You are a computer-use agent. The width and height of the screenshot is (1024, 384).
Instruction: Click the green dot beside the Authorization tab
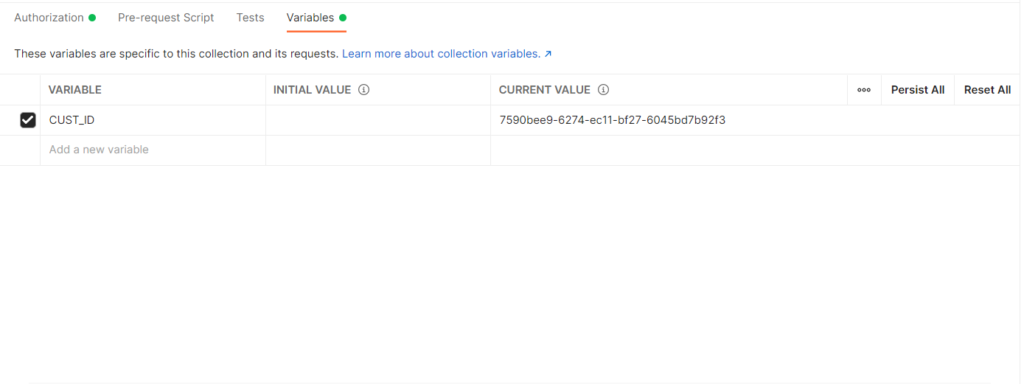[x=92, y=18]
